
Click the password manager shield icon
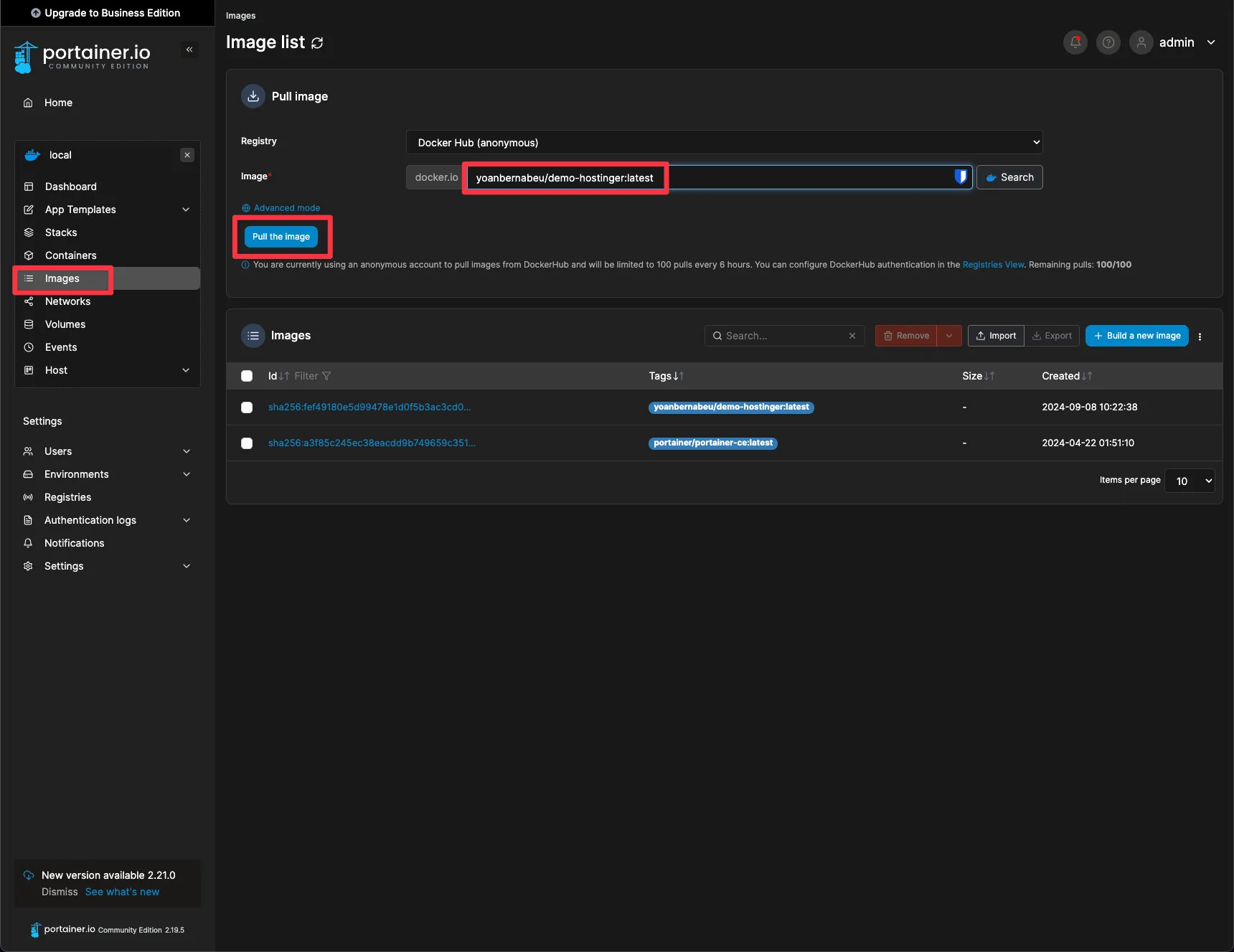[x=960, y=177]
